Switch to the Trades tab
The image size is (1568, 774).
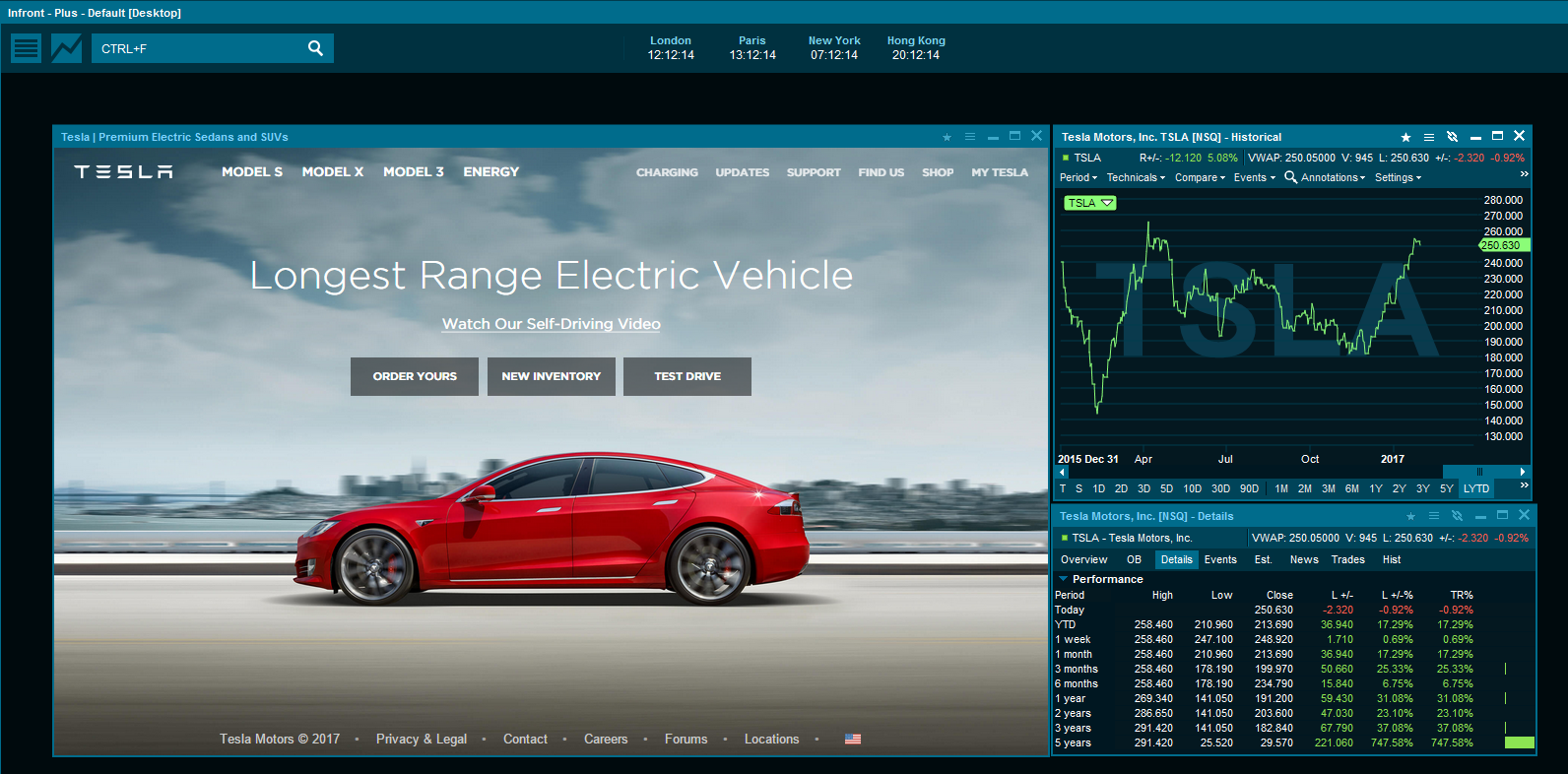point(1348,559)
